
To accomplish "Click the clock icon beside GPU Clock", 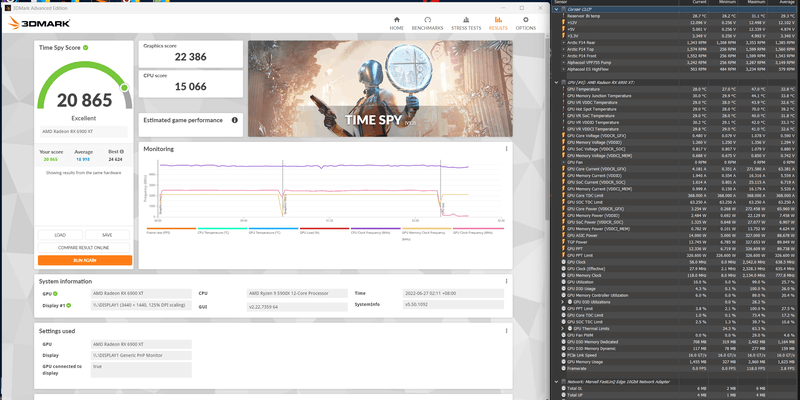I will 563,262.
